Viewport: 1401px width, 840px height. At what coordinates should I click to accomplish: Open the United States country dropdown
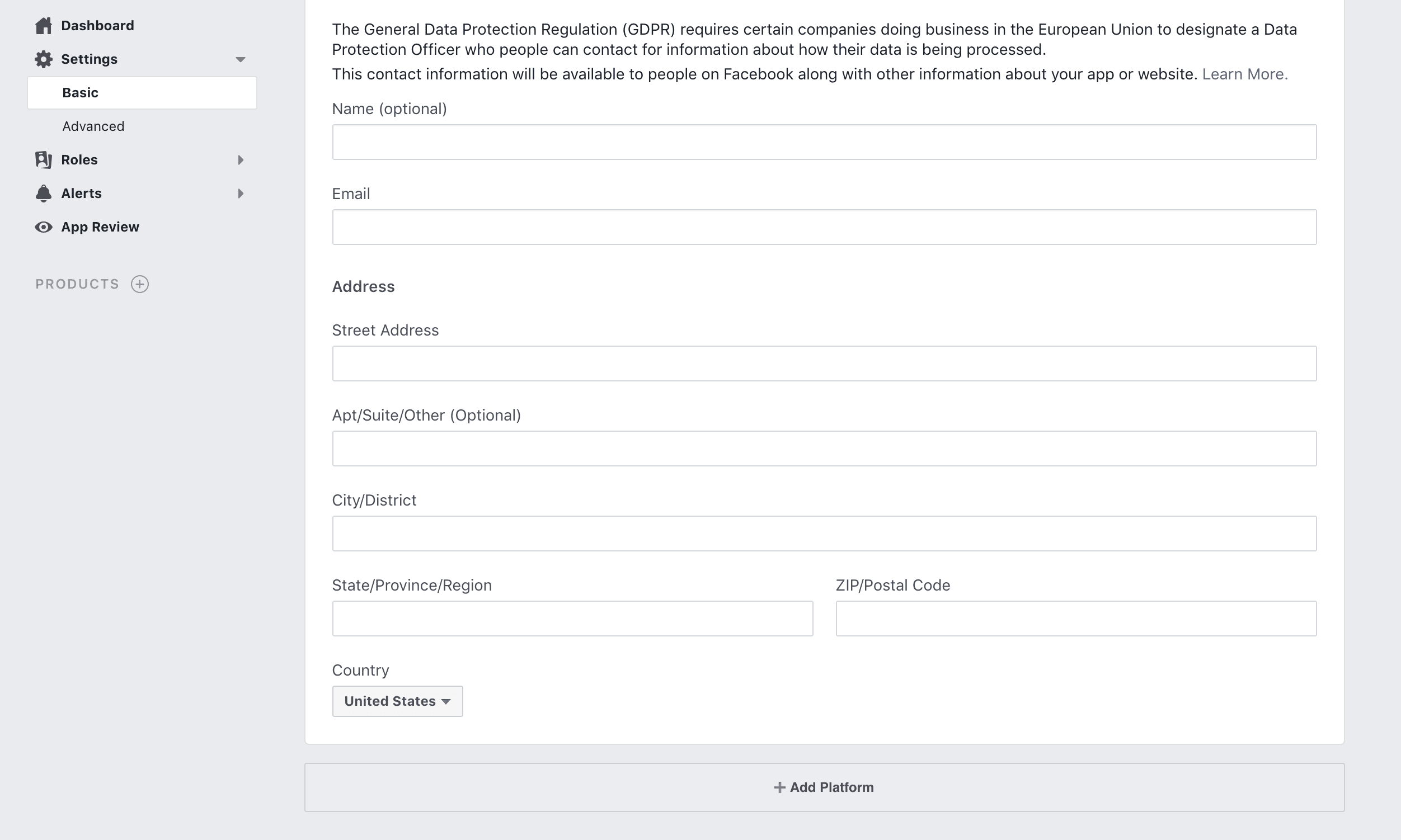397,701
